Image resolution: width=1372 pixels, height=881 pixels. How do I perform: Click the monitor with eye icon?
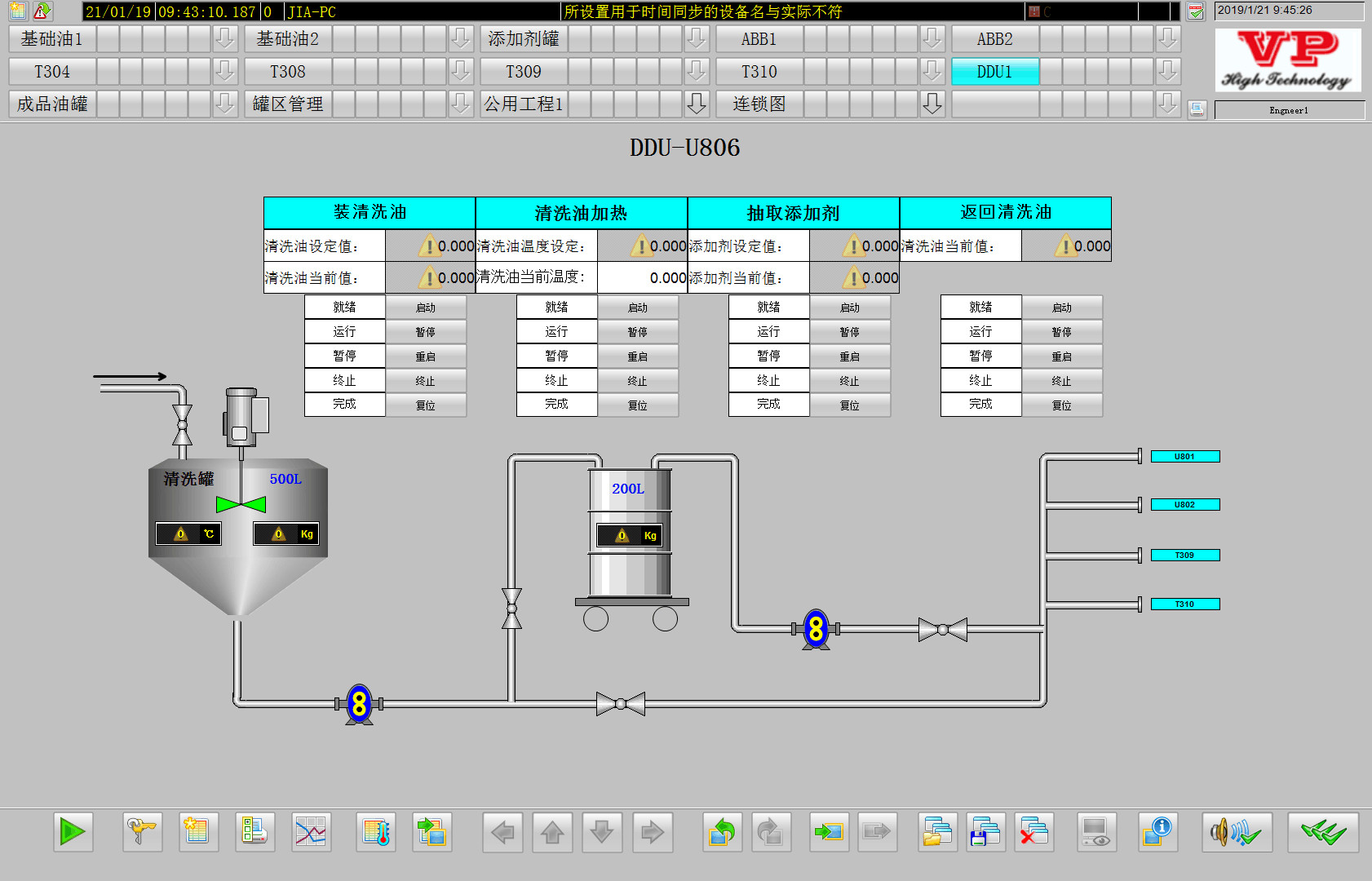1095,832
